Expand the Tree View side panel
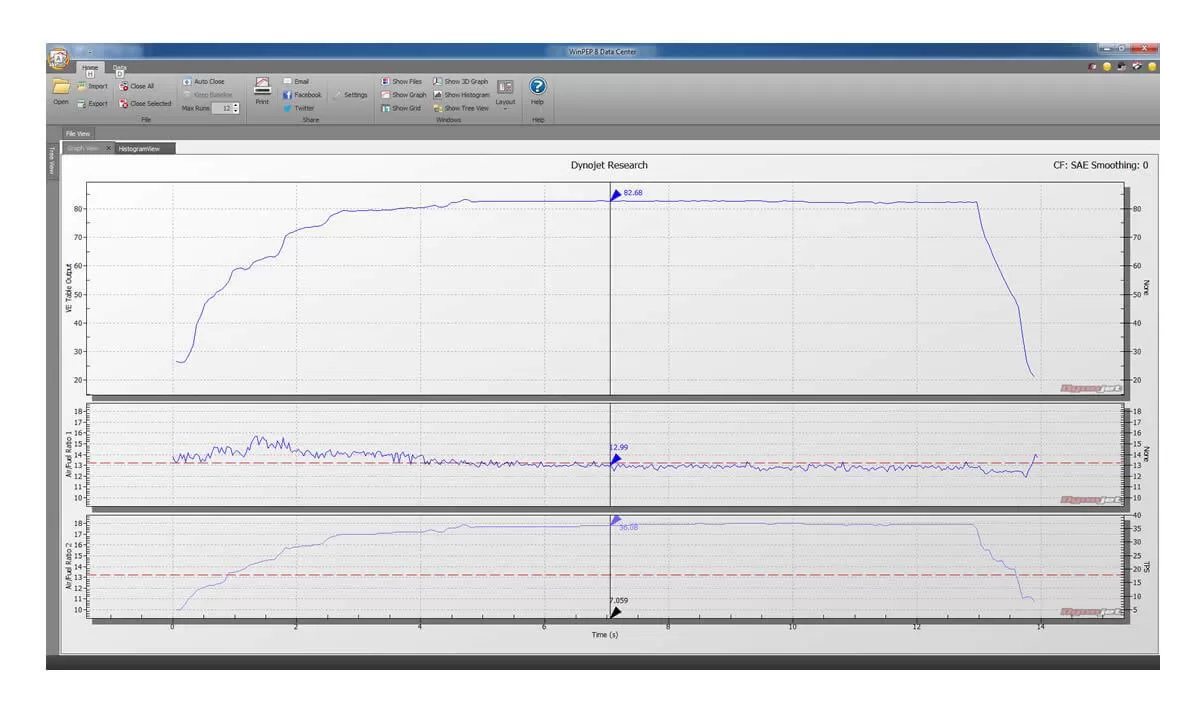 pos(52,161)
